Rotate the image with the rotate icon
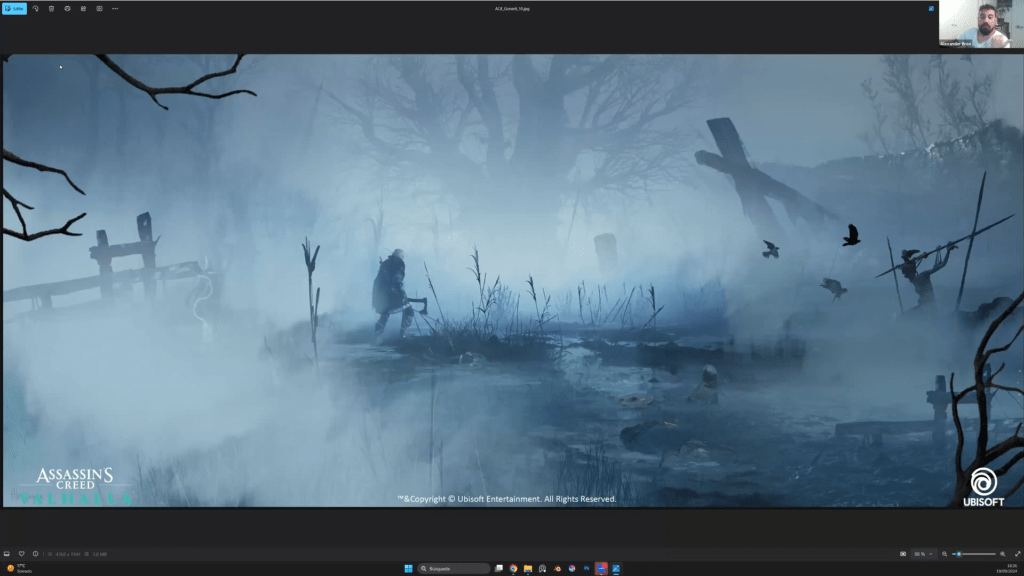1024x576 pixels. coord(36,8)
